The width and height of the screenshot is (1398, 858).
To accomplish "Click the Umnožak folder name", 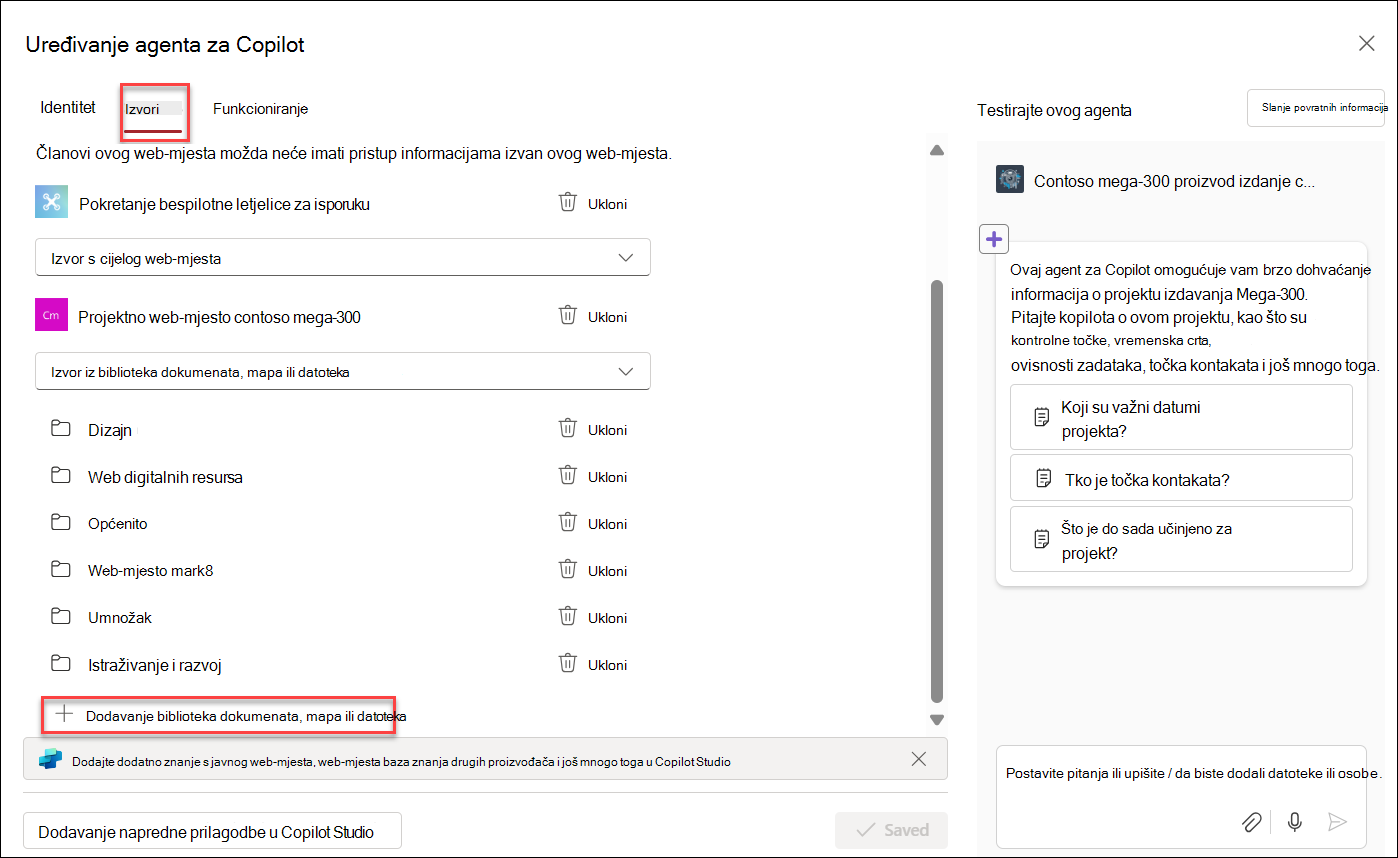I will tap(120, 618).
